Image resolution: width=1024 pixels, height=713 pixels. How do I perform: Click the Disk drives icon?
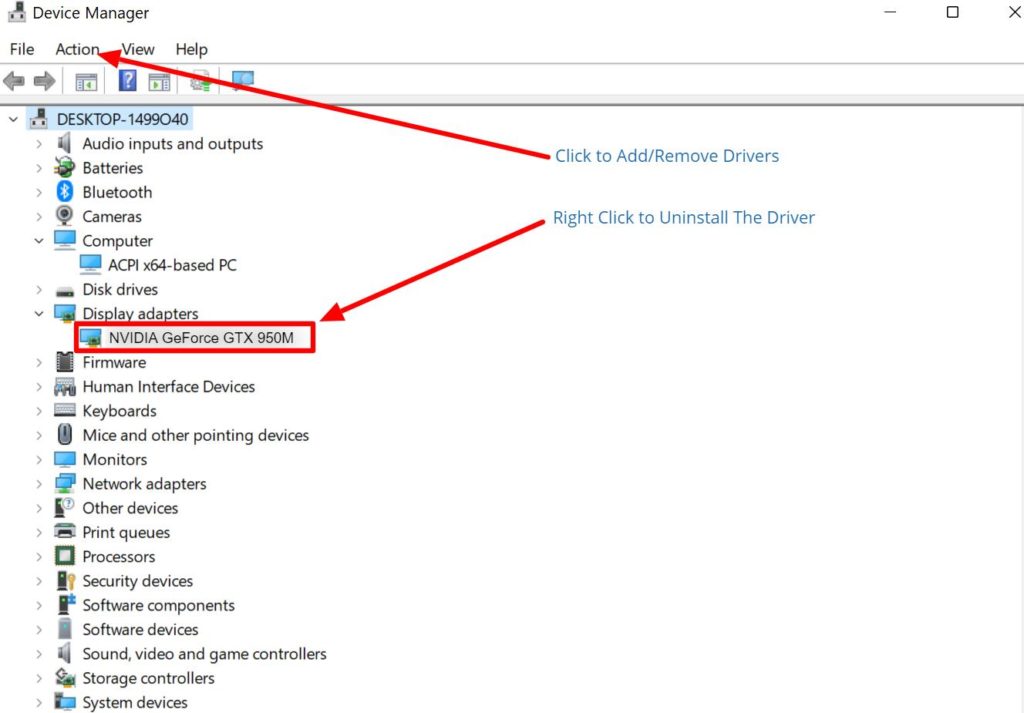(65, 291)
